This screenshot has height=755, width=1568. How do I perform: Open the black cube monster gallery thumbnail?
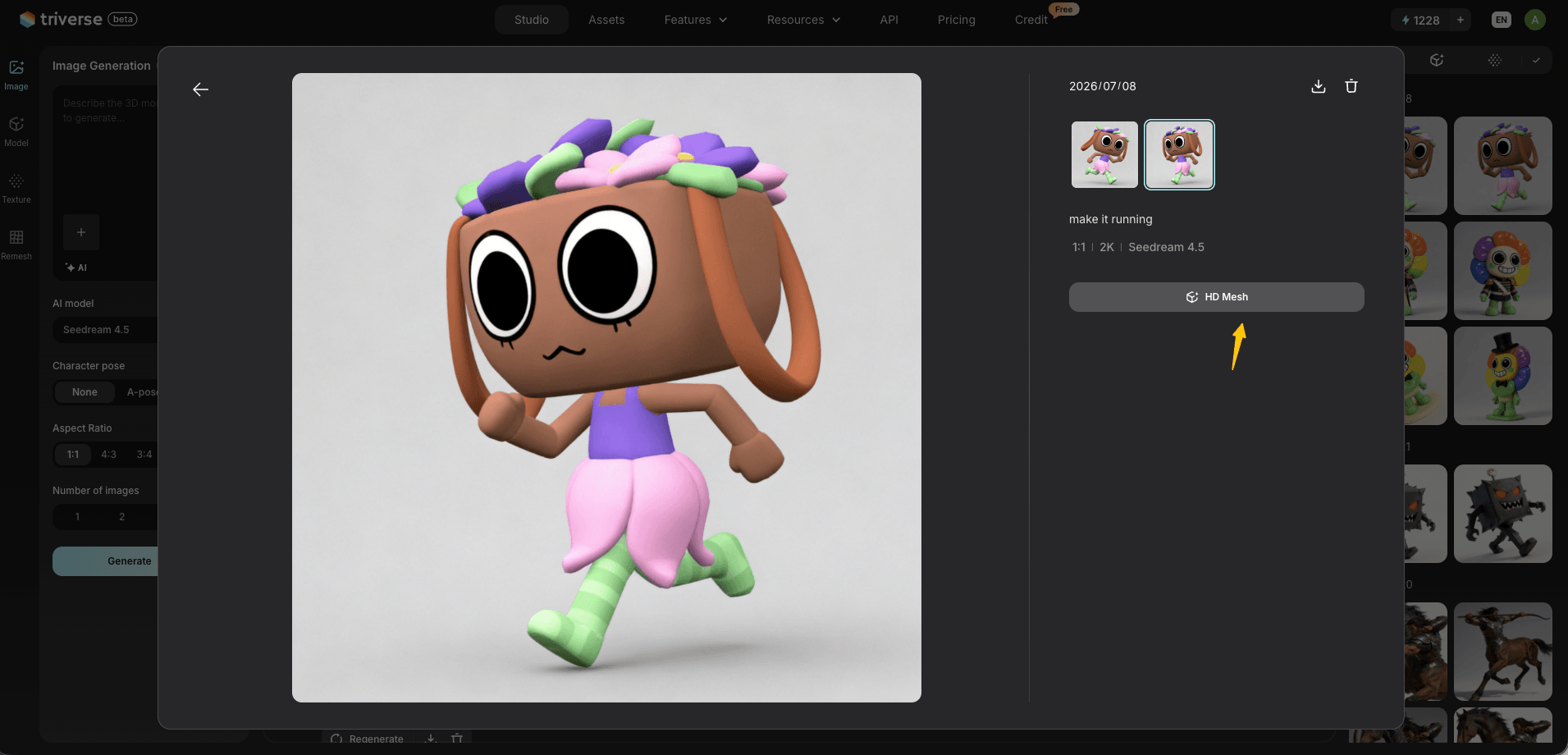(x=1503, y=514)
